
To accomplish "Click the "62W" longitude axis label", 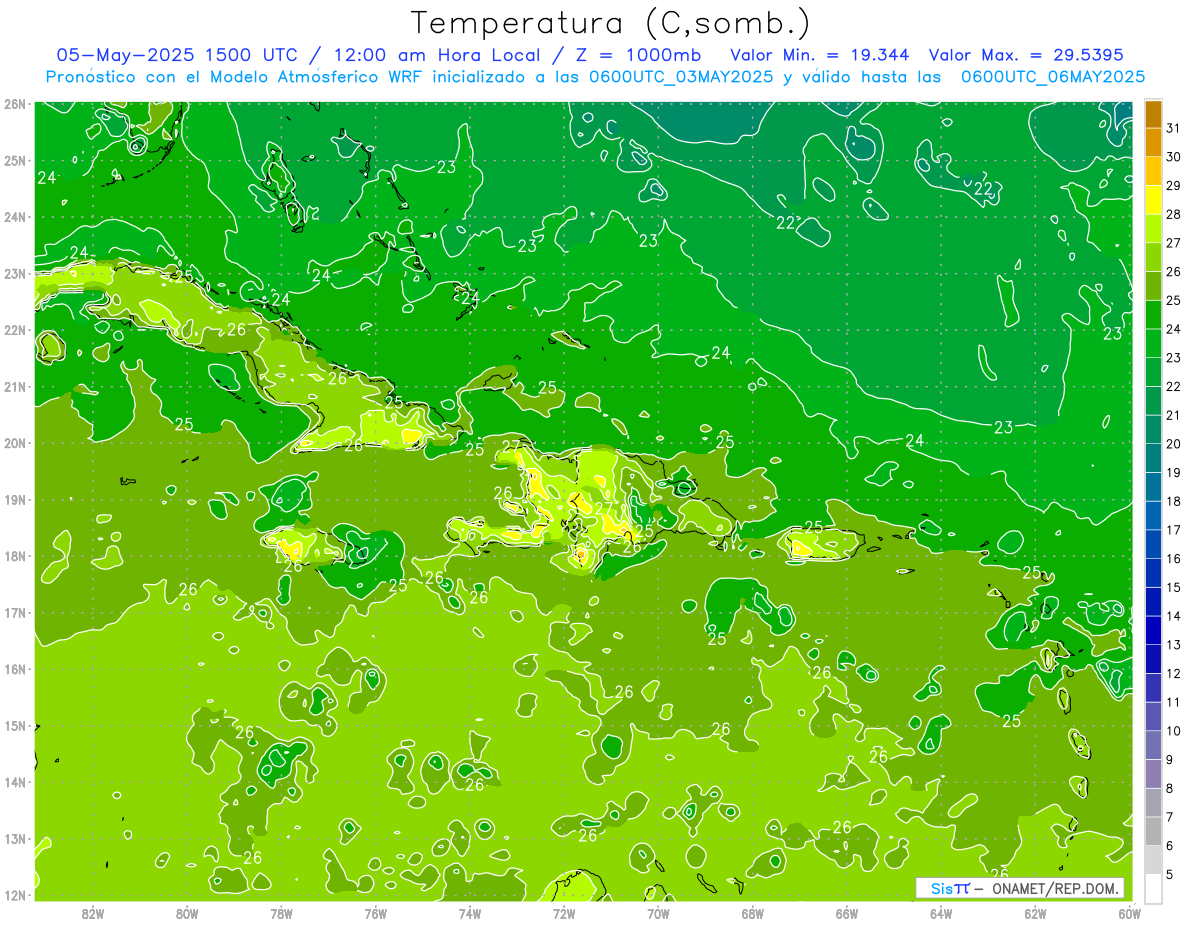I will tap(1035, 913).
